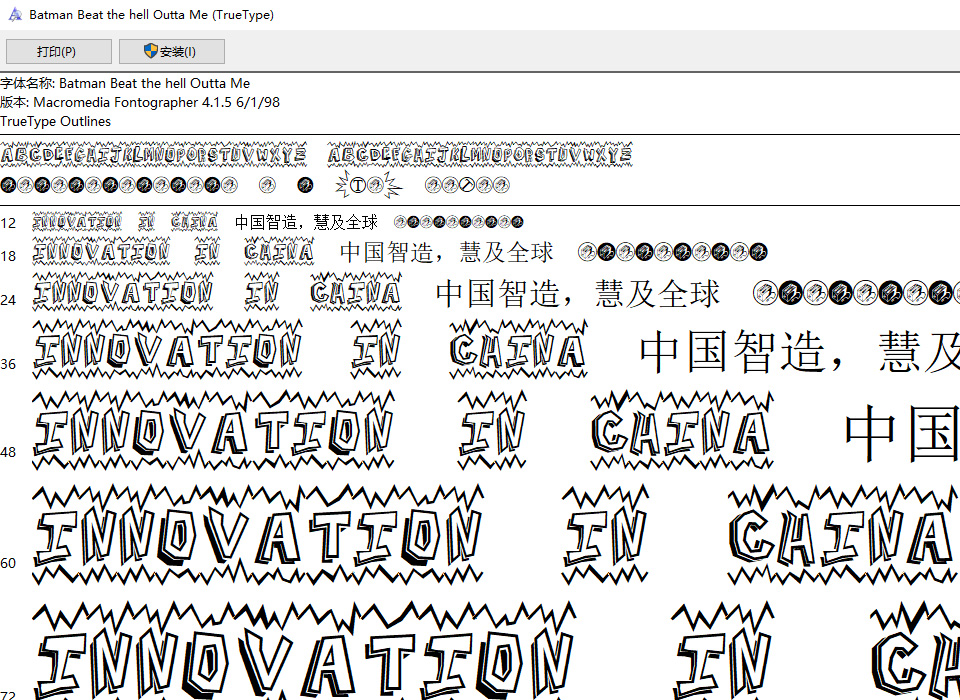Click the 'TrueType Outlines' text

point(55,121)
